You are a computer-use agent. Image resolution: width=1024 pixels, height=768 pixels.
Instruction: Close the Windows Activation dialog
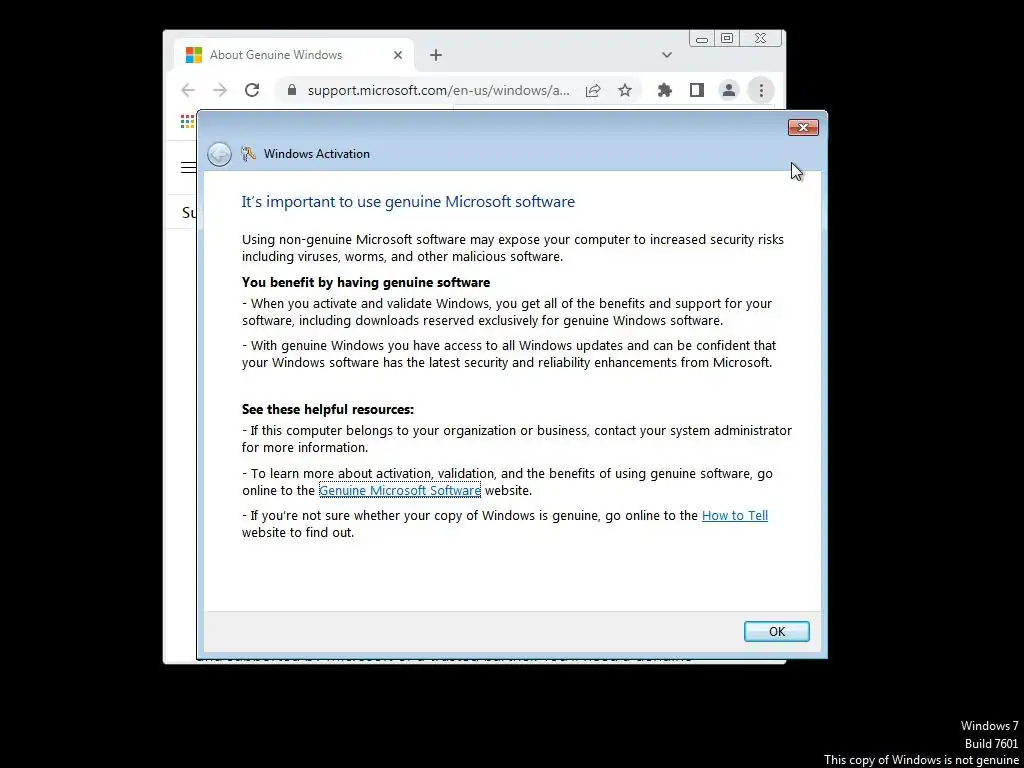[803, 127]
